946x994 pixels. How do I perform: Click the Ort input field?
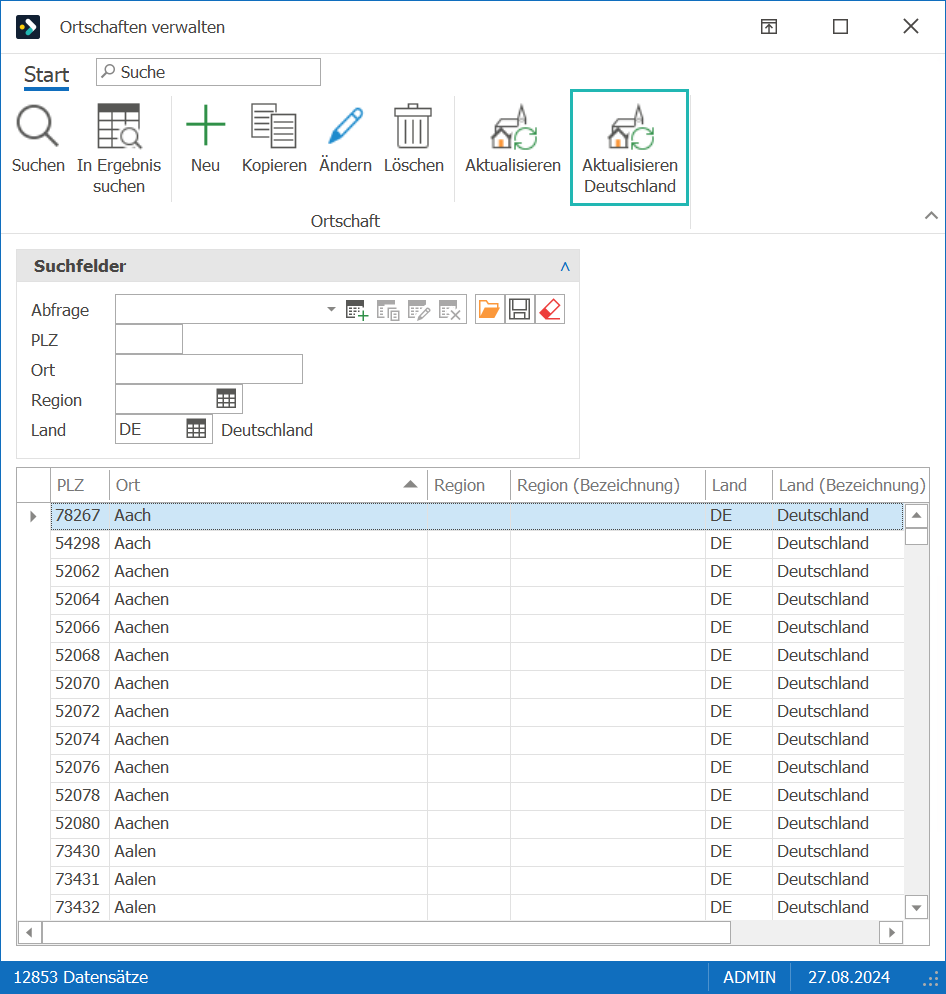(209, 369)
